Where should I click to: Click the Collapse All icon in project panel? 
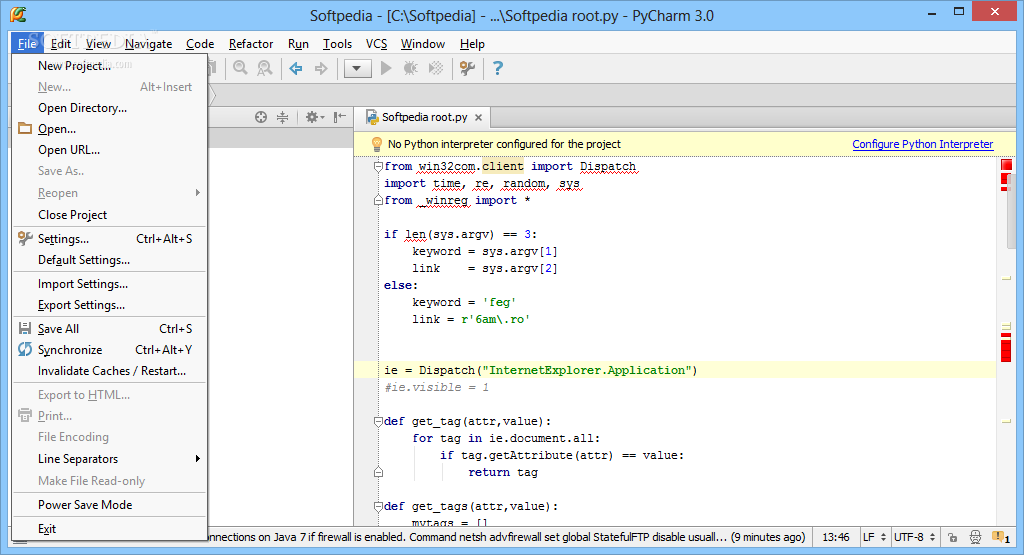click(282, 117)
